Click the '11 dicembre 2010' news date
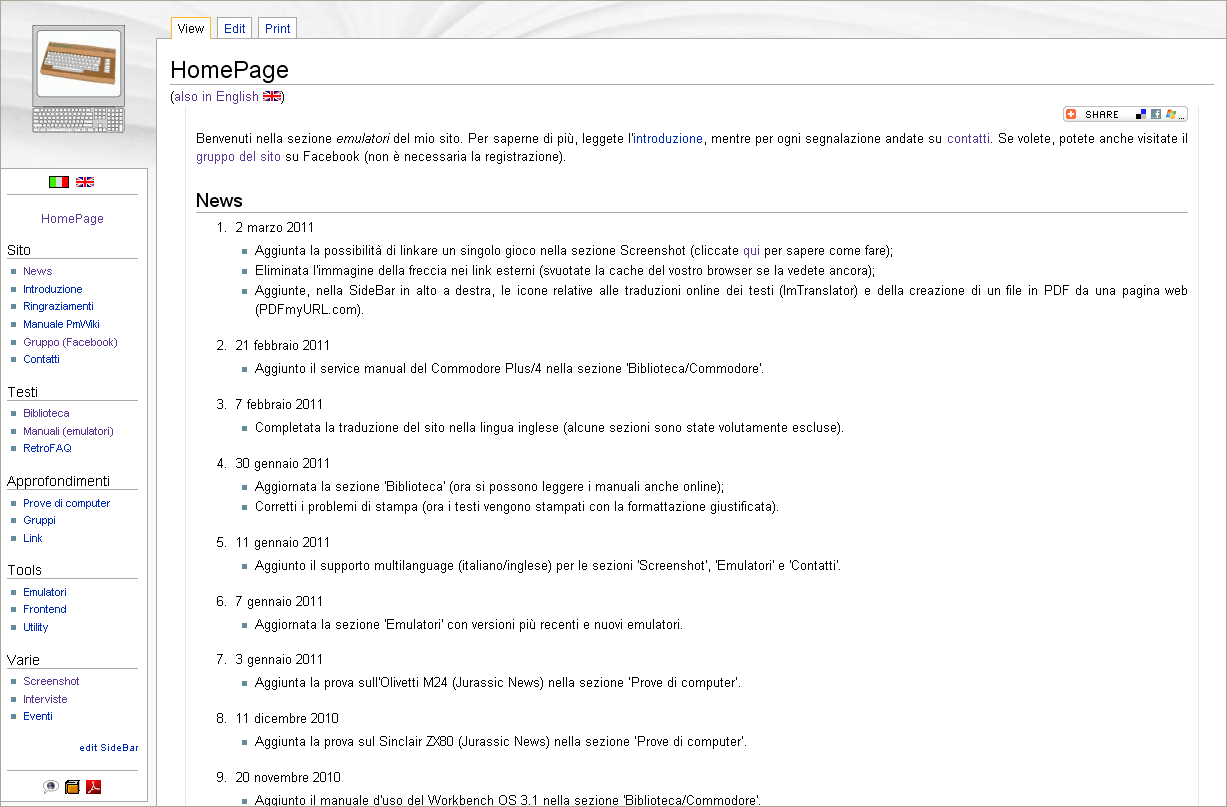 click(287, 719)
